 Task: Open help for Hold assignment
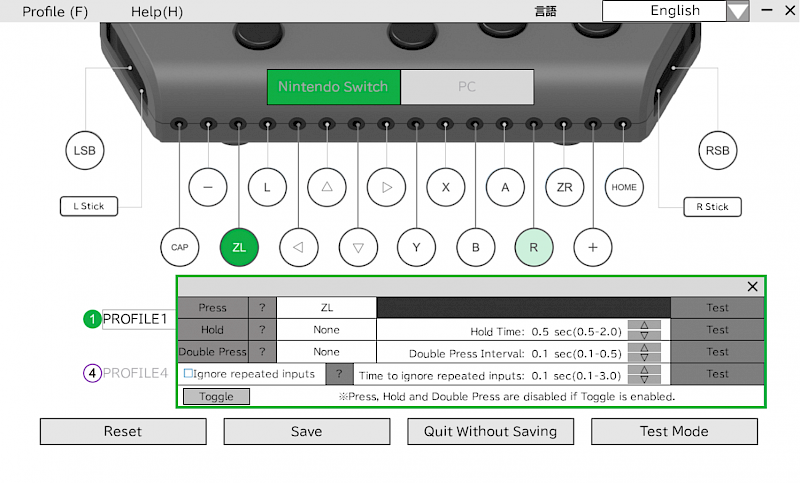262,329
